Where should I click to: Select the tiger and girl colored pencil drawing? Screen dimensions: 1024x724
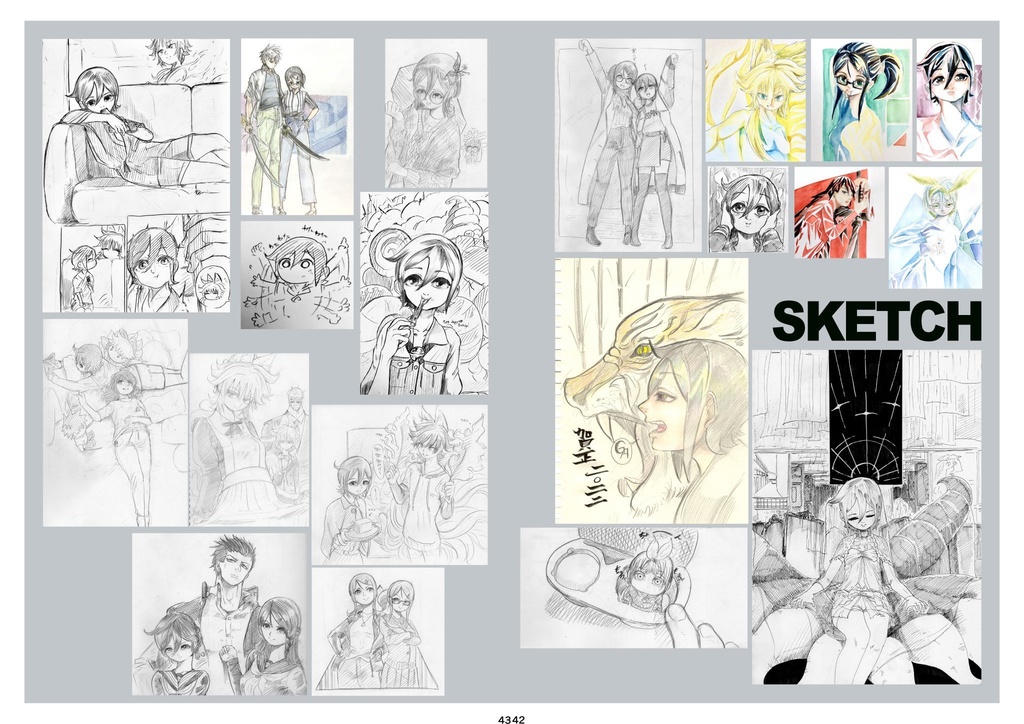point(652,391)
